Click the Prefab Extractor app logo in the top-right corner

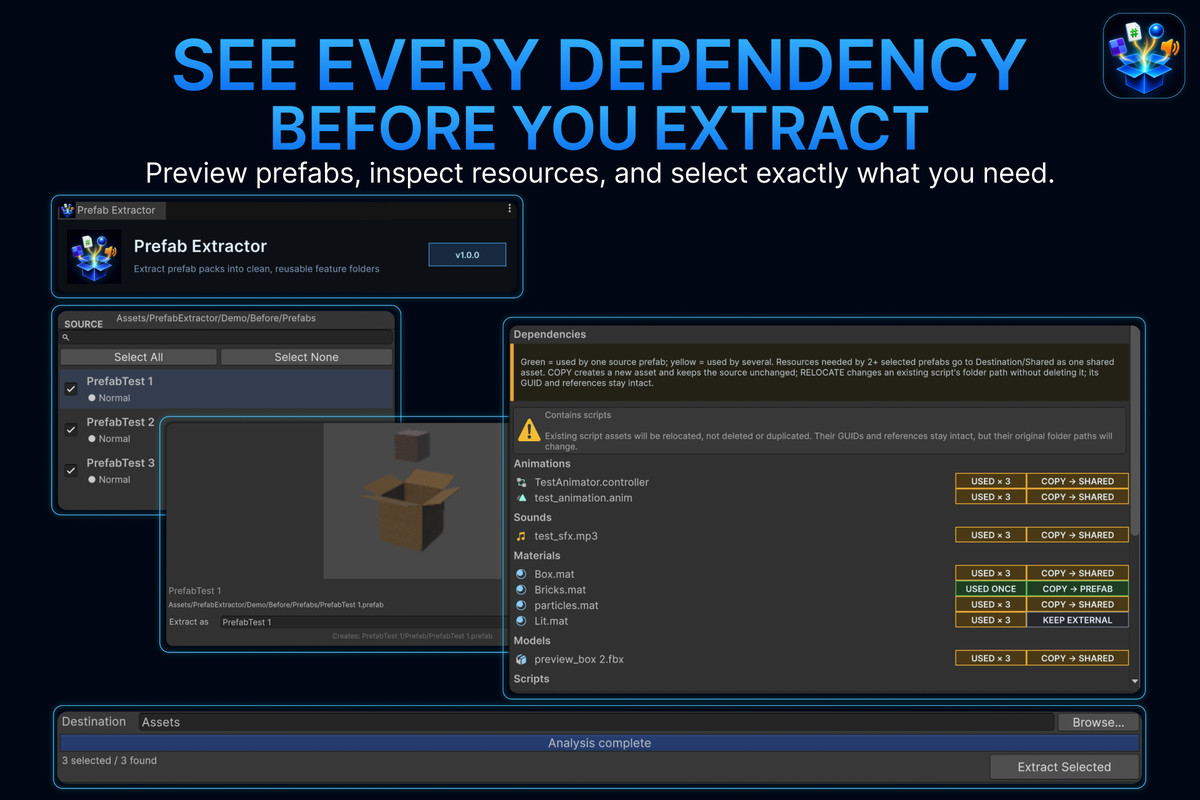pos(1144,56)
